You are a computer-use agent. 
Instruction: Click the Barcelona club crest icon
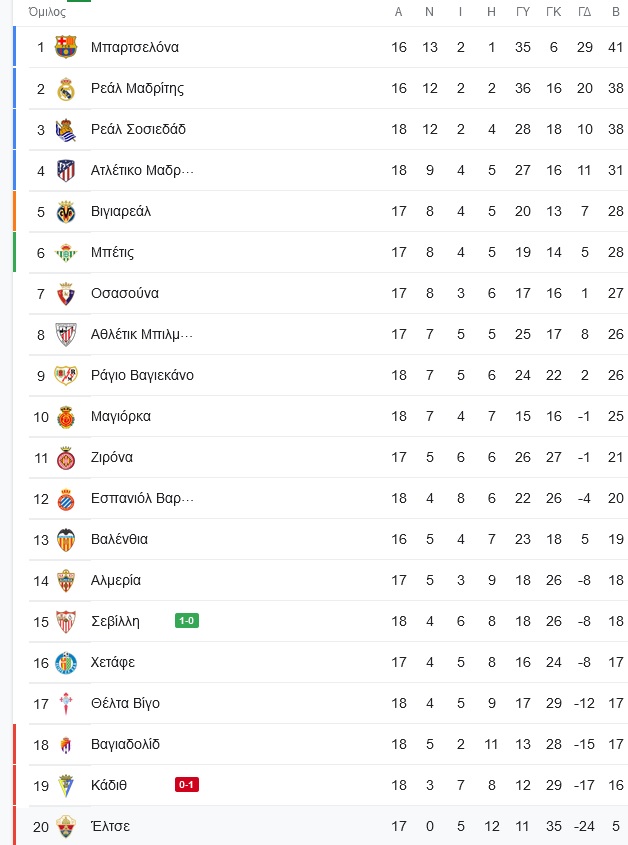point(66,47)
